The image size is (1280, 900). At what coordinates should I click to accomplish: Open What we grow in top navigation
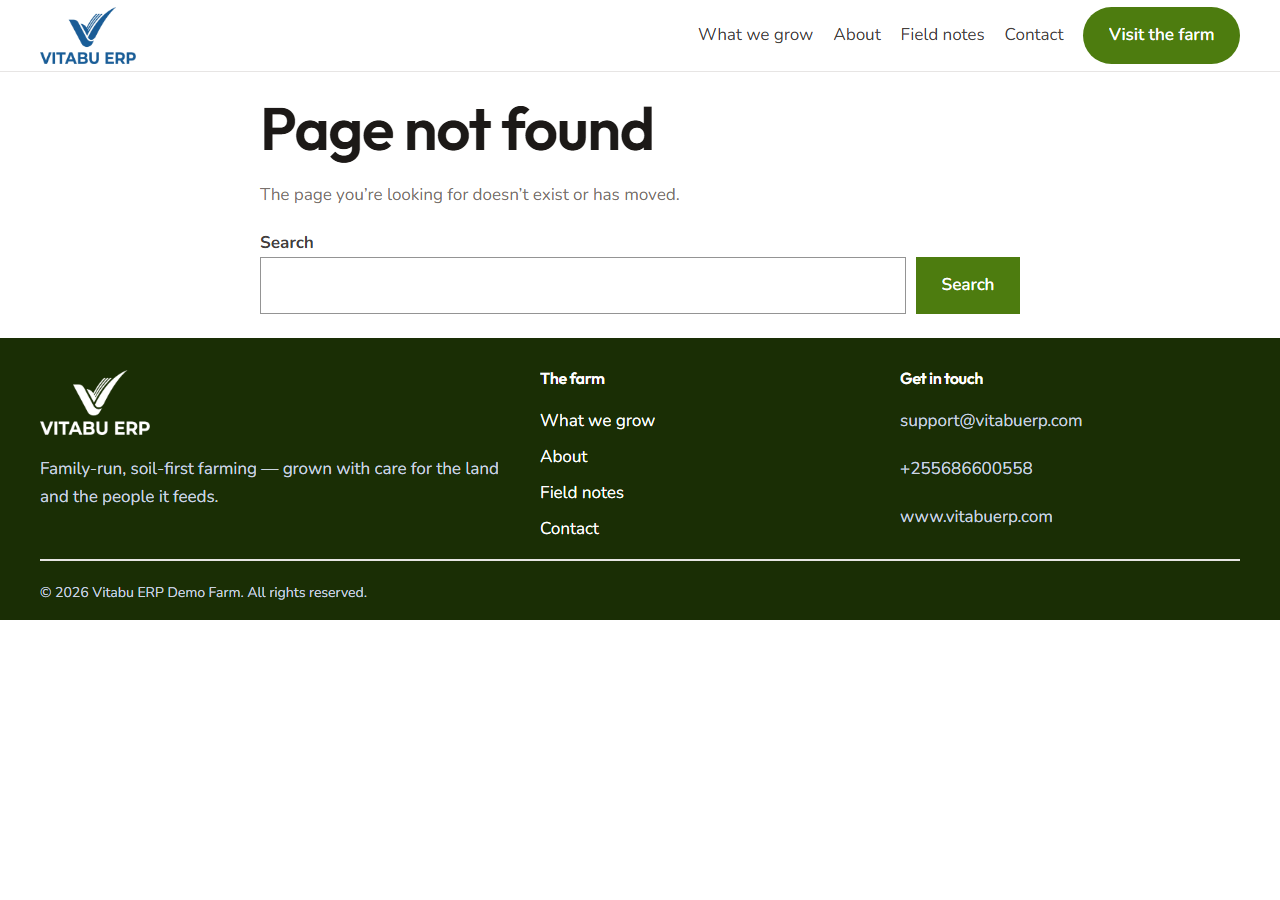(x=755, y=35)
